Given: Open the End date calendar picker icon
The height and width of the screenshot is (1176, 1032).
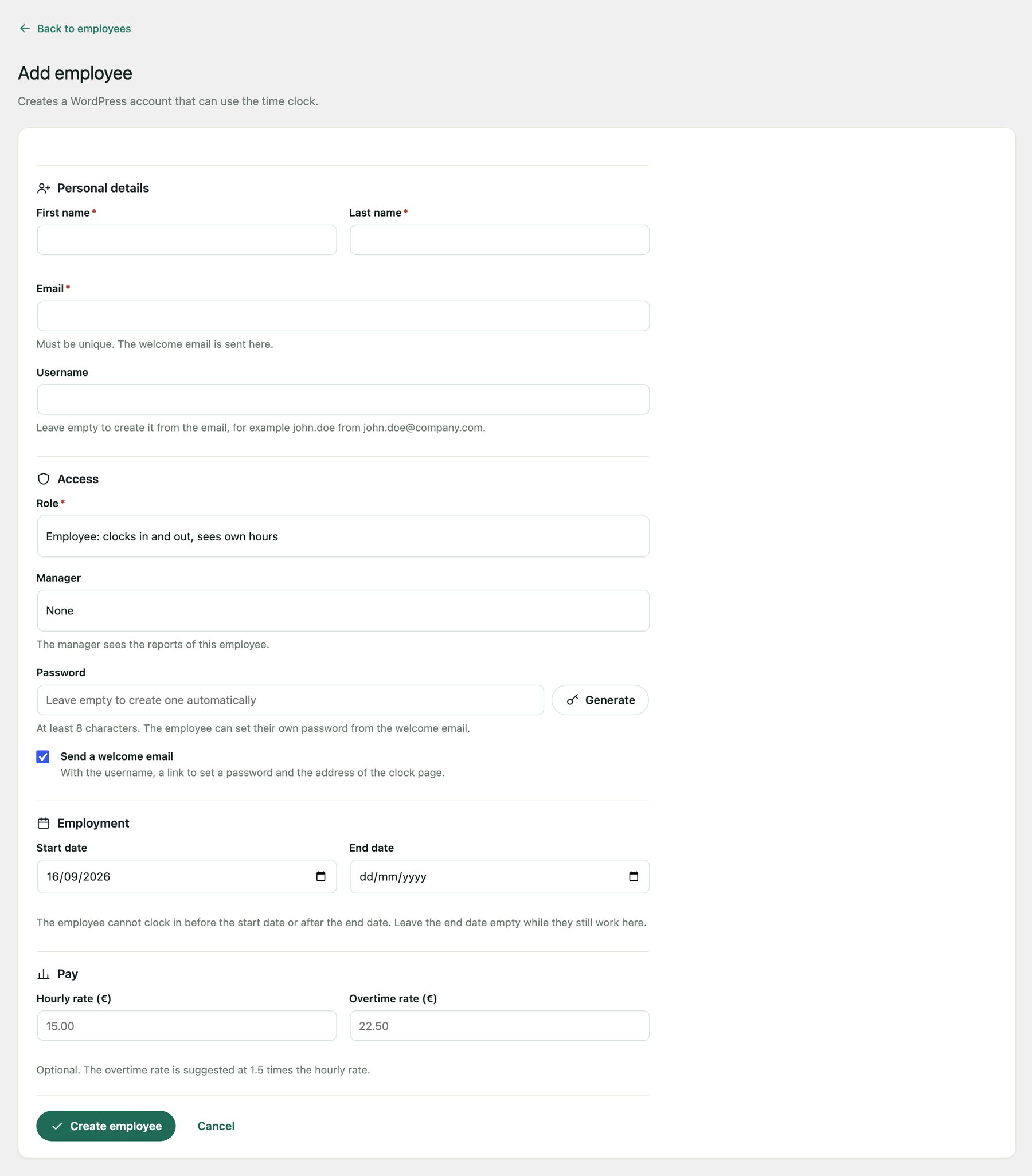Looking at the screenshot, I should coord(634,876).
